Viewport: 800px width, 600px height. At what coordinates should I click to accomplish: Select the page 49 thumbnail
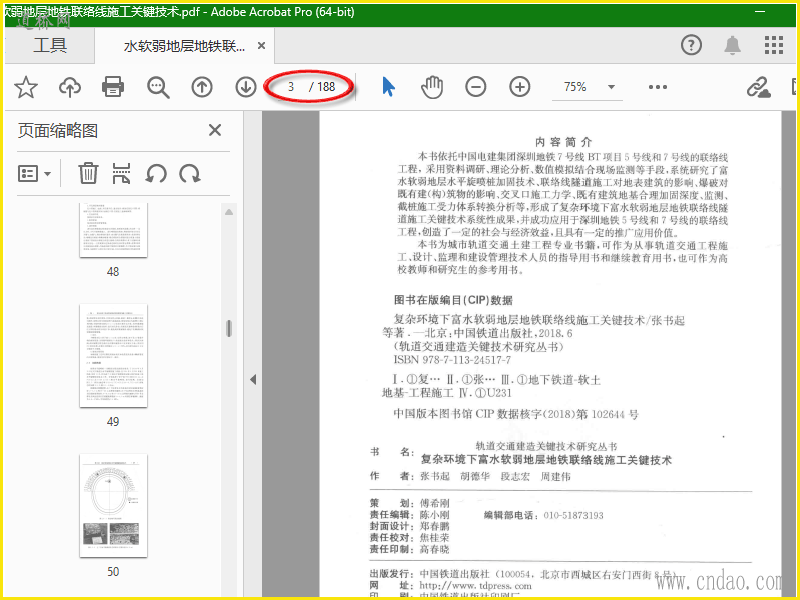coord(113,356)
